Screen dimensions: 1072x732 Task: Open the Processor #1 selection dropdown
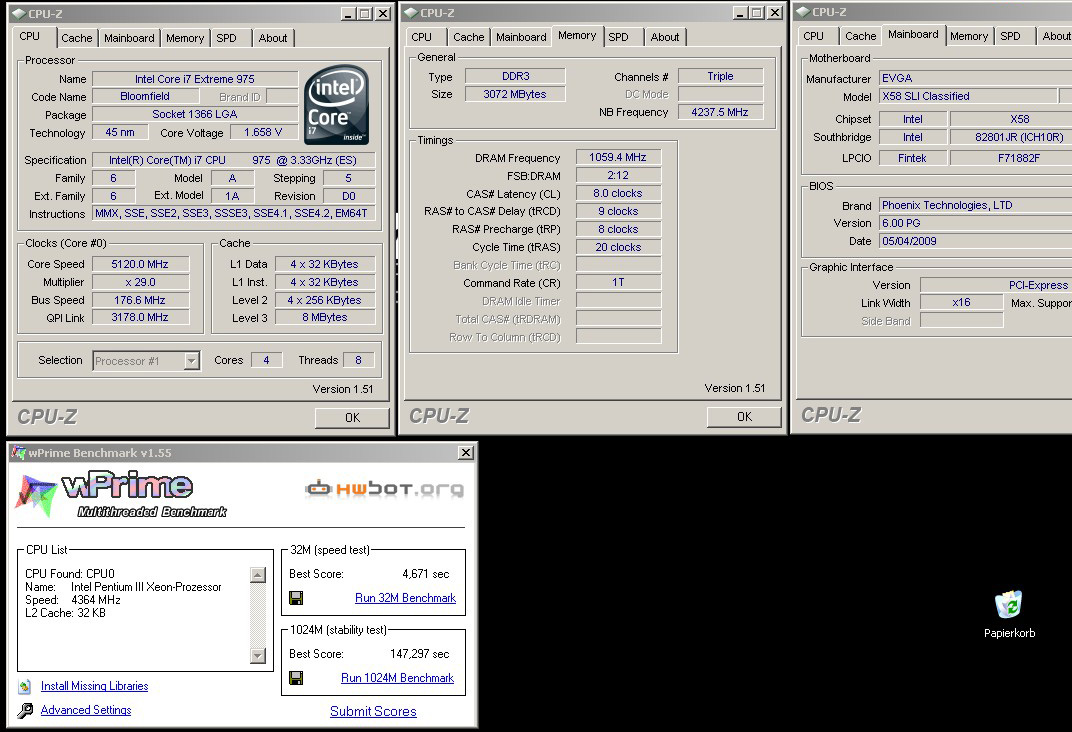point(192,360)
